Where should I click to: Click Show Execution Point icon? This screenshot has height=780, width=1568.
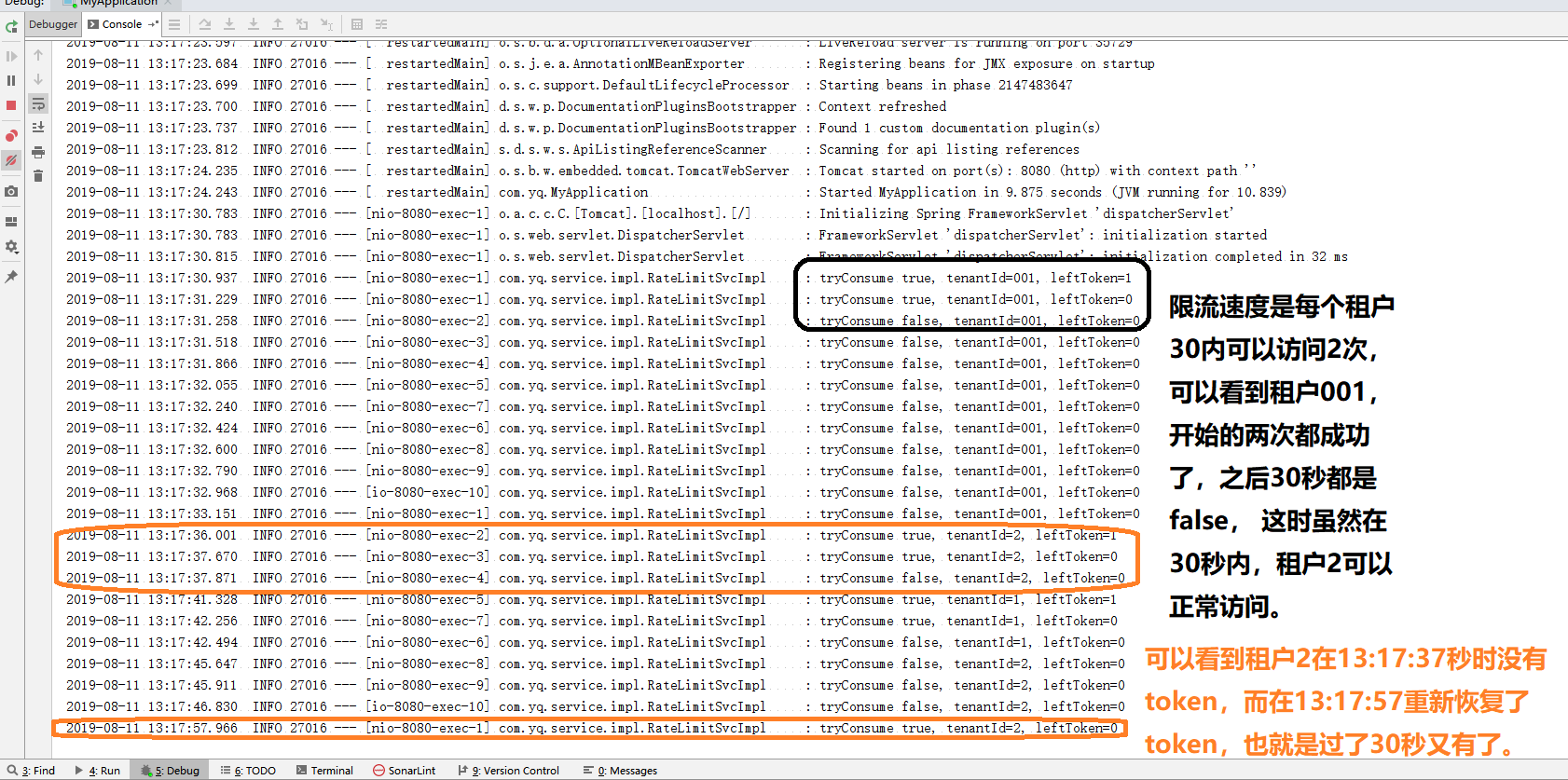pyautogui.click(x=174, y=24)
